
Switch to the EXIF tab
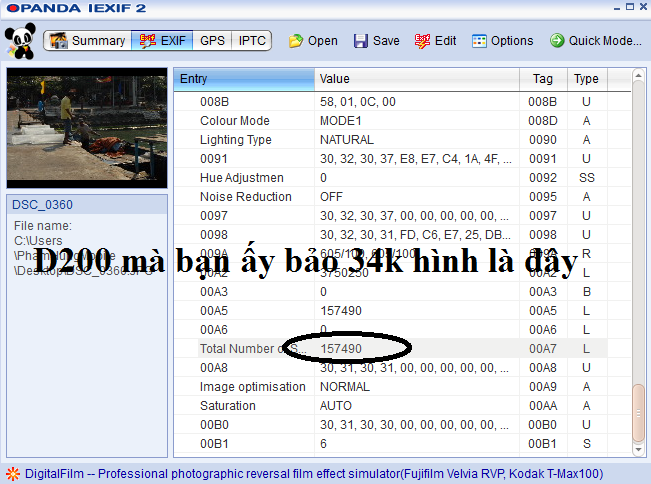pos(162,41)
